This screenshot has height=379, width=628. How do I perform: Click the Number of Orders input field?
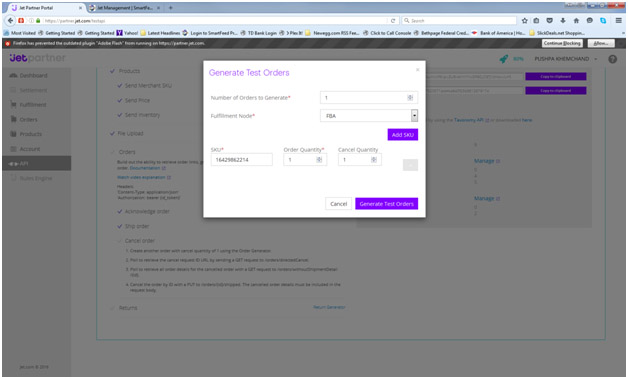coord(369,97)
